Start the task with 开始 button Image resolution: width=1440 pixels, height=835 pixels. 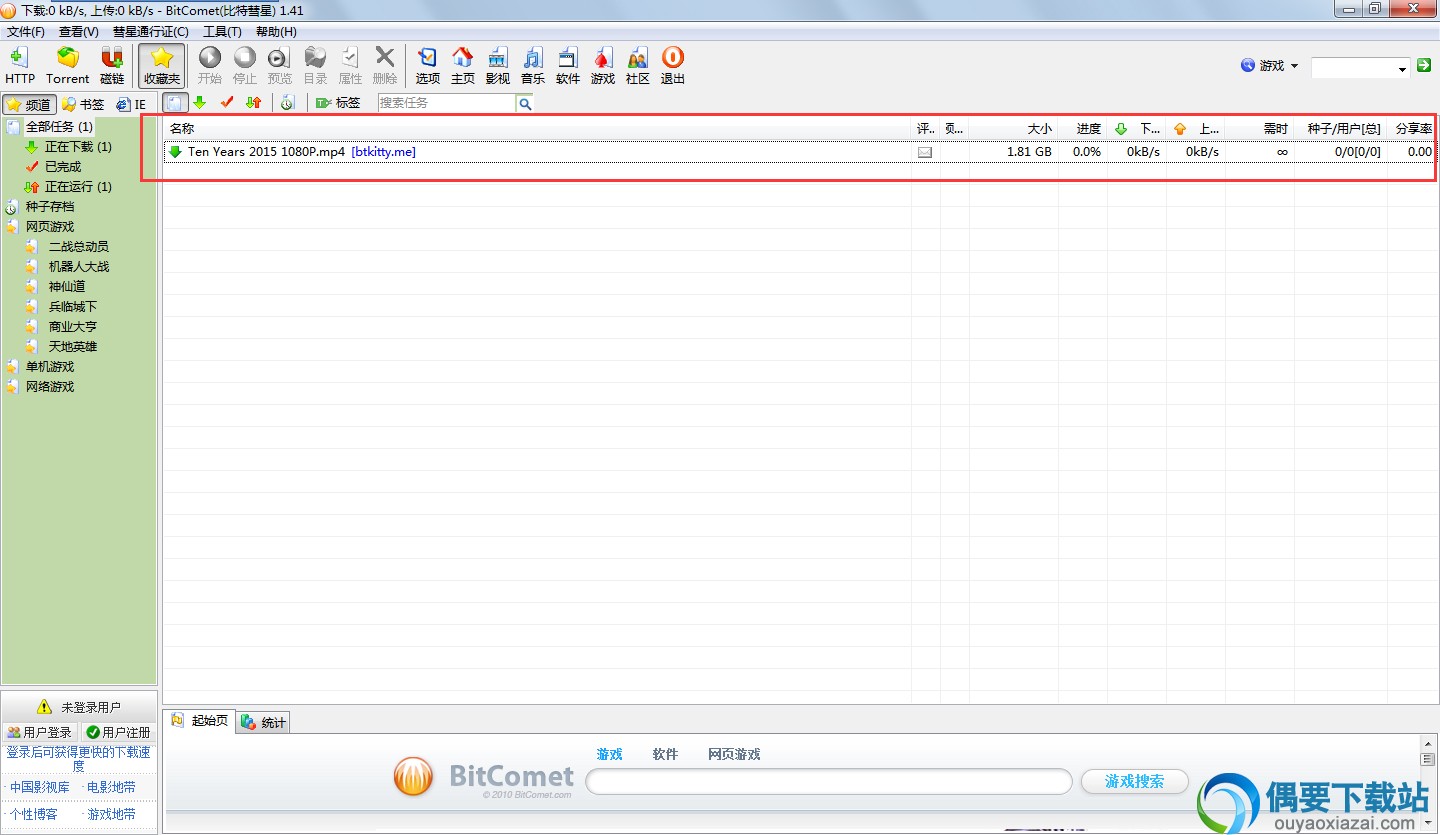pyautogui.click(x=209, y=65)
